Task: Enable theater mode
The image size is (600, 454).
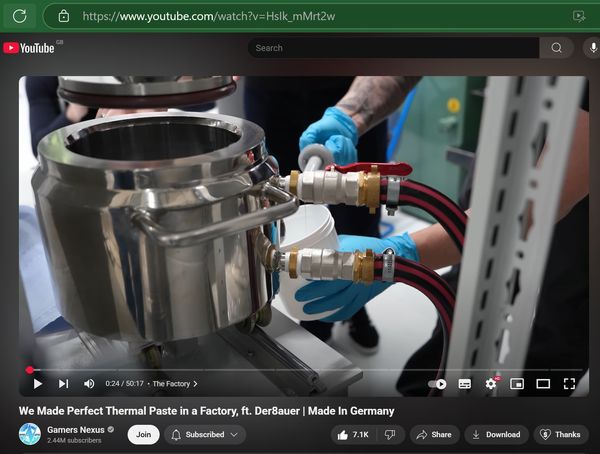Action: 543,384
